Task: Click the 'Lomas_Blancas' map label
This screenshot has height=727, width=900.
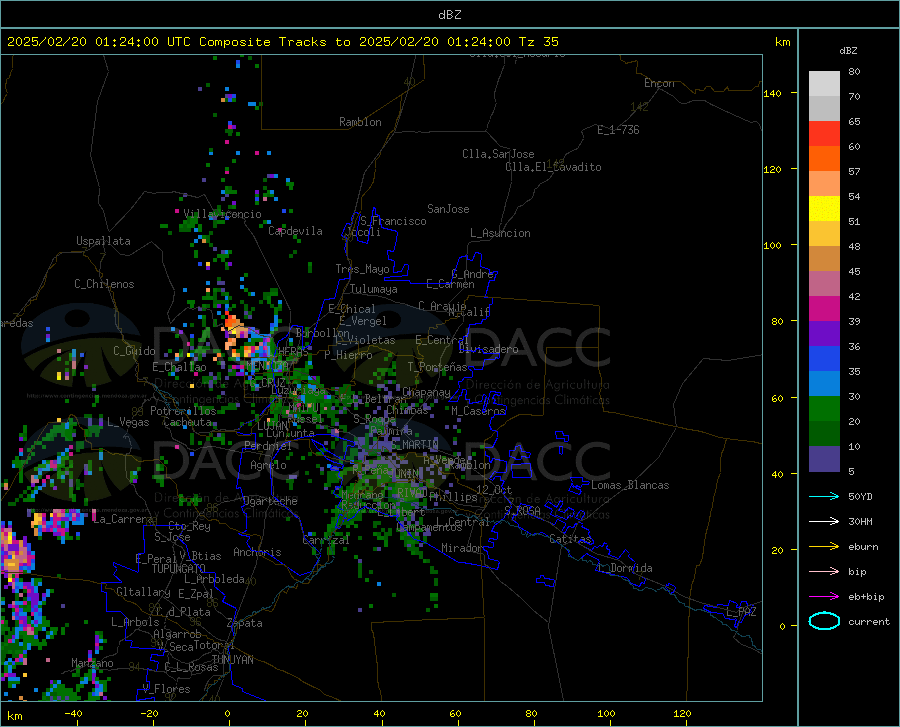Action: pos(630,485)
